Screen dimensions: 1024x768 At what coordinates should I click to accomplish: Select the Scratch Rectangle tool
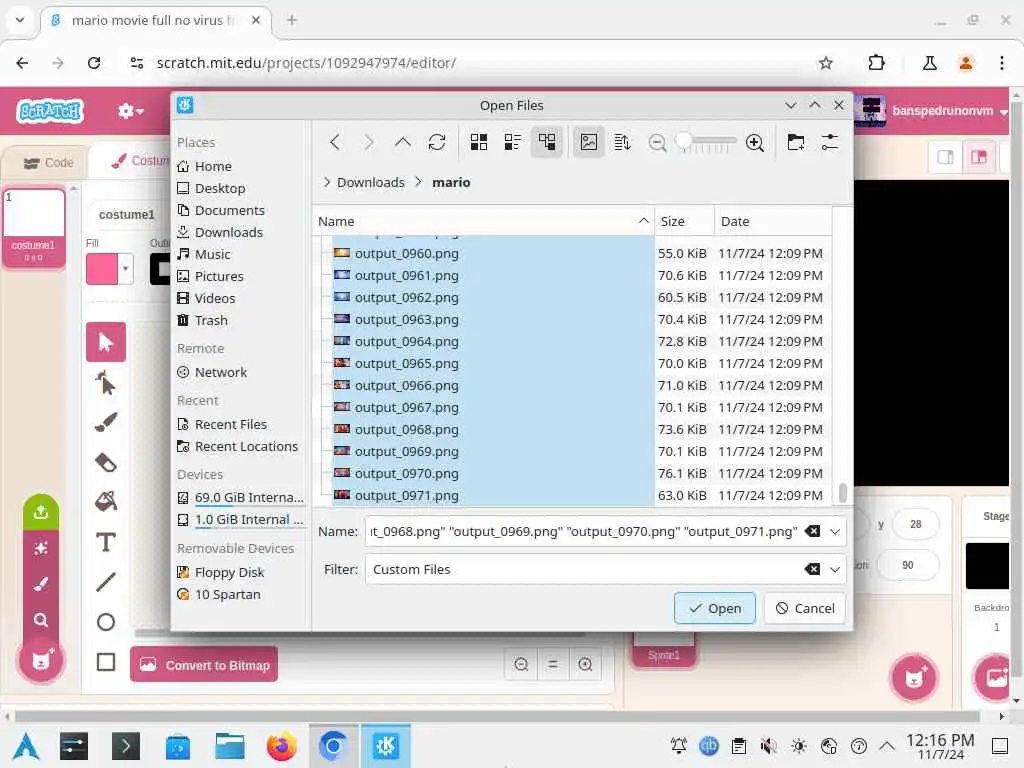pos(106,662)
